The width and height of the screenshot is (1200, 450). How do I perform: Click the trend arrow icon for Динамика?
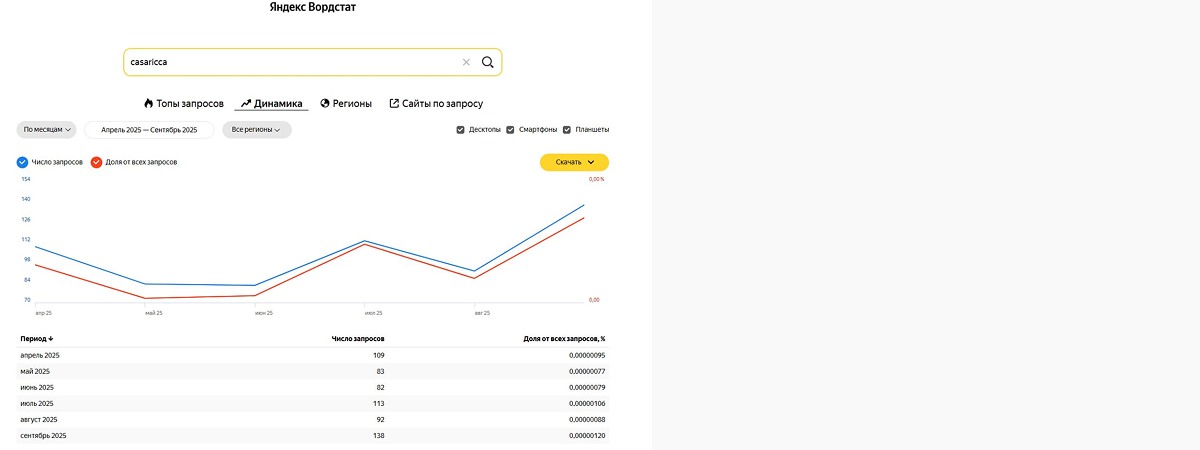click(245, 103)
